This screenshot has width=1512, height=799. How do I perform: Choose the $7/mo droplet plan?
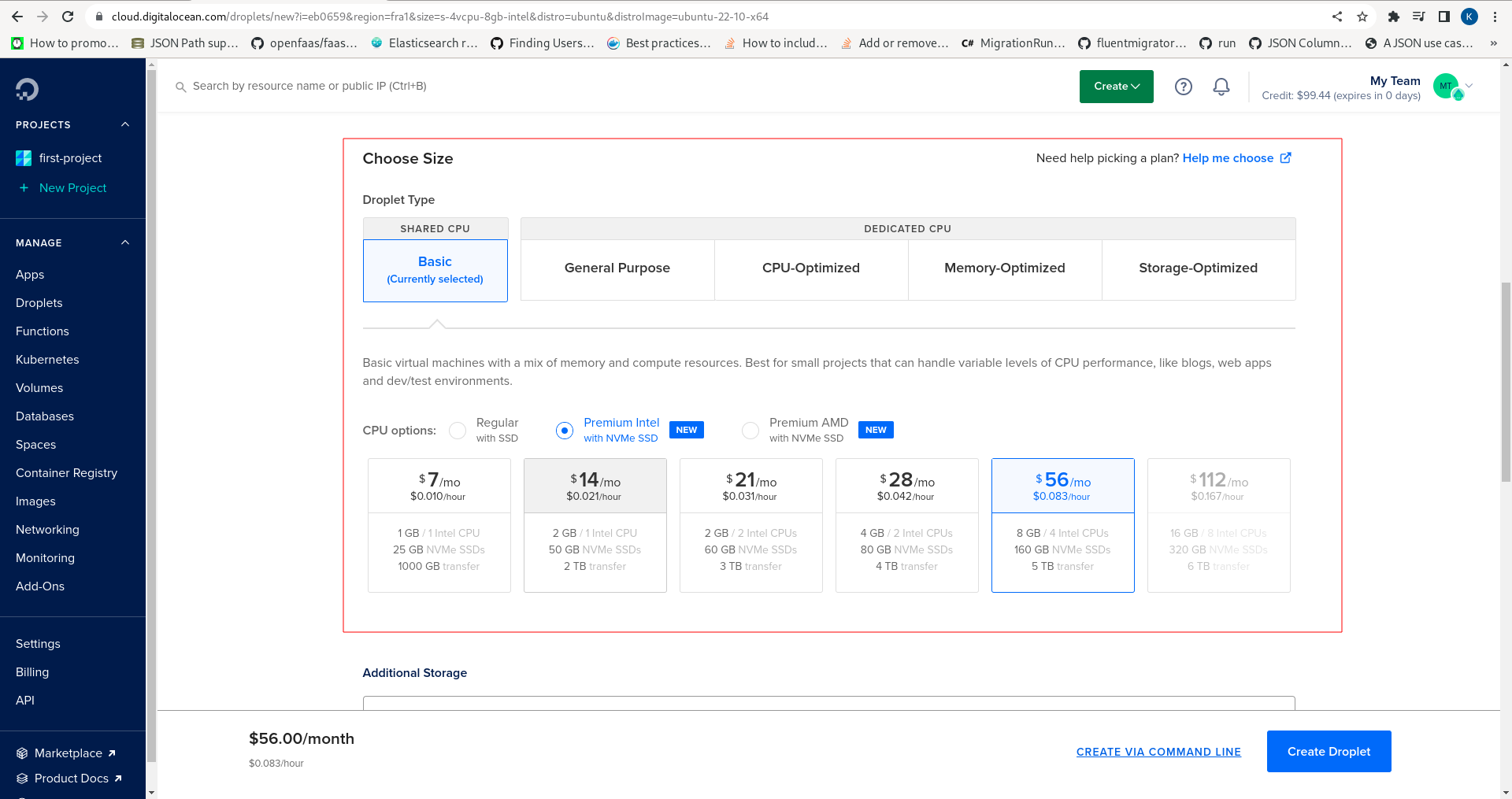pos(439,525)
